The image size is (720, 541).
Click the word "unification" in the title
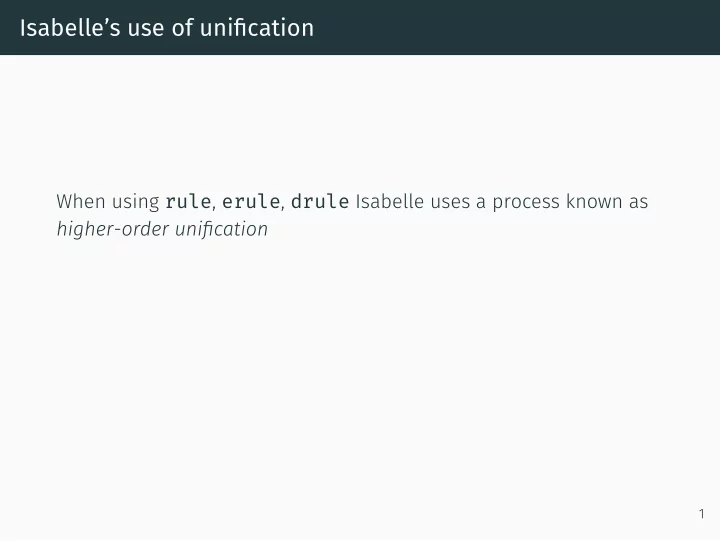[257, 28]
